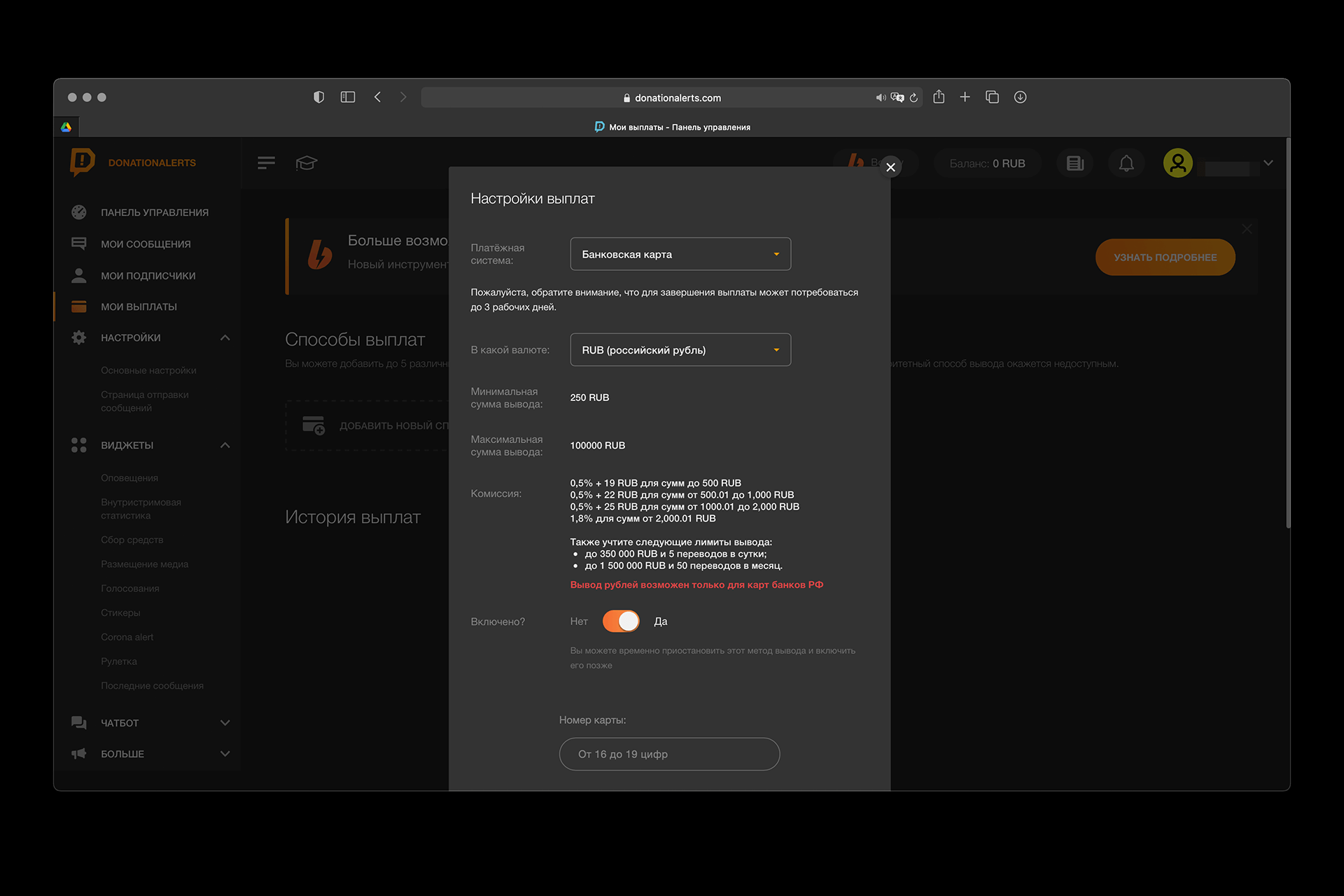Viewport: 1344px width, 896px height.
Task: Open the 'Стикеры' widget link
Action: (x=120, y=612)
